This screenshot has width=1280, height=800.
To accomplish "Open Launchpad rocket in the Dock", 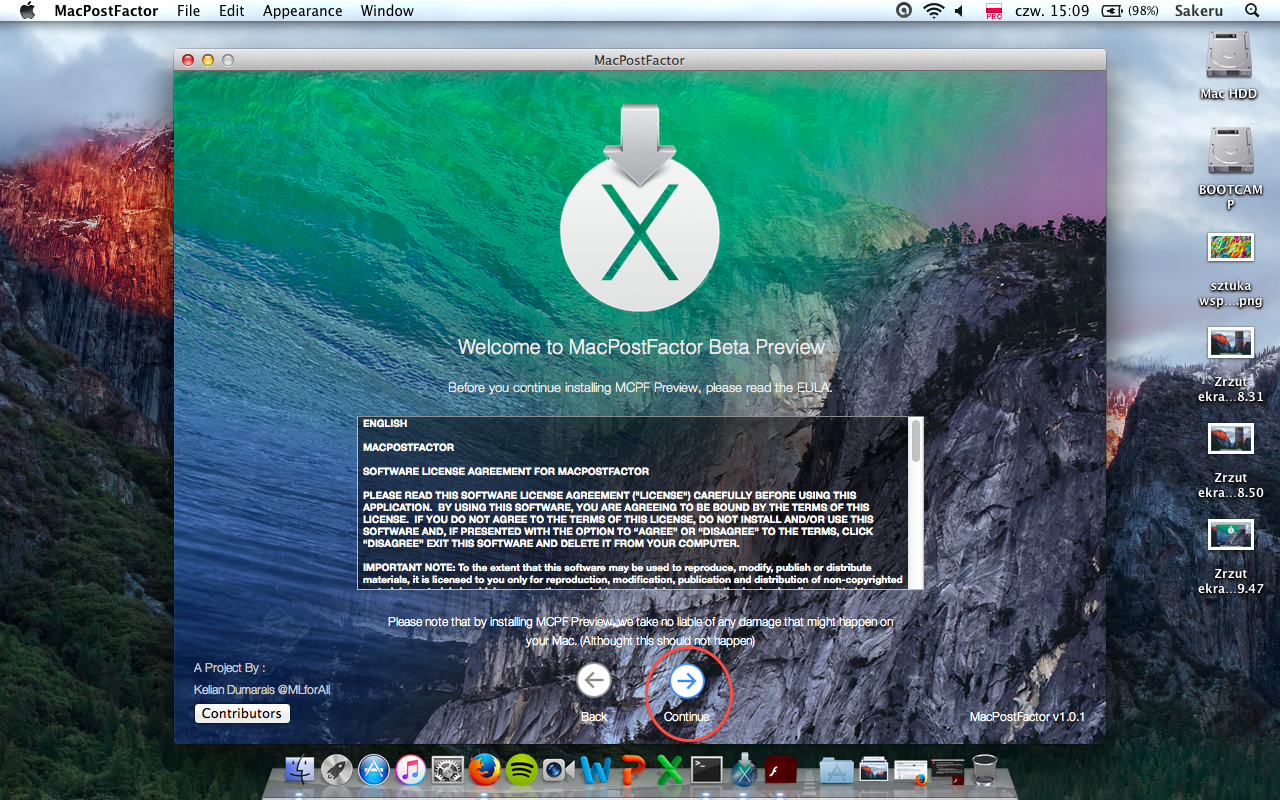I will pos(337,770).
